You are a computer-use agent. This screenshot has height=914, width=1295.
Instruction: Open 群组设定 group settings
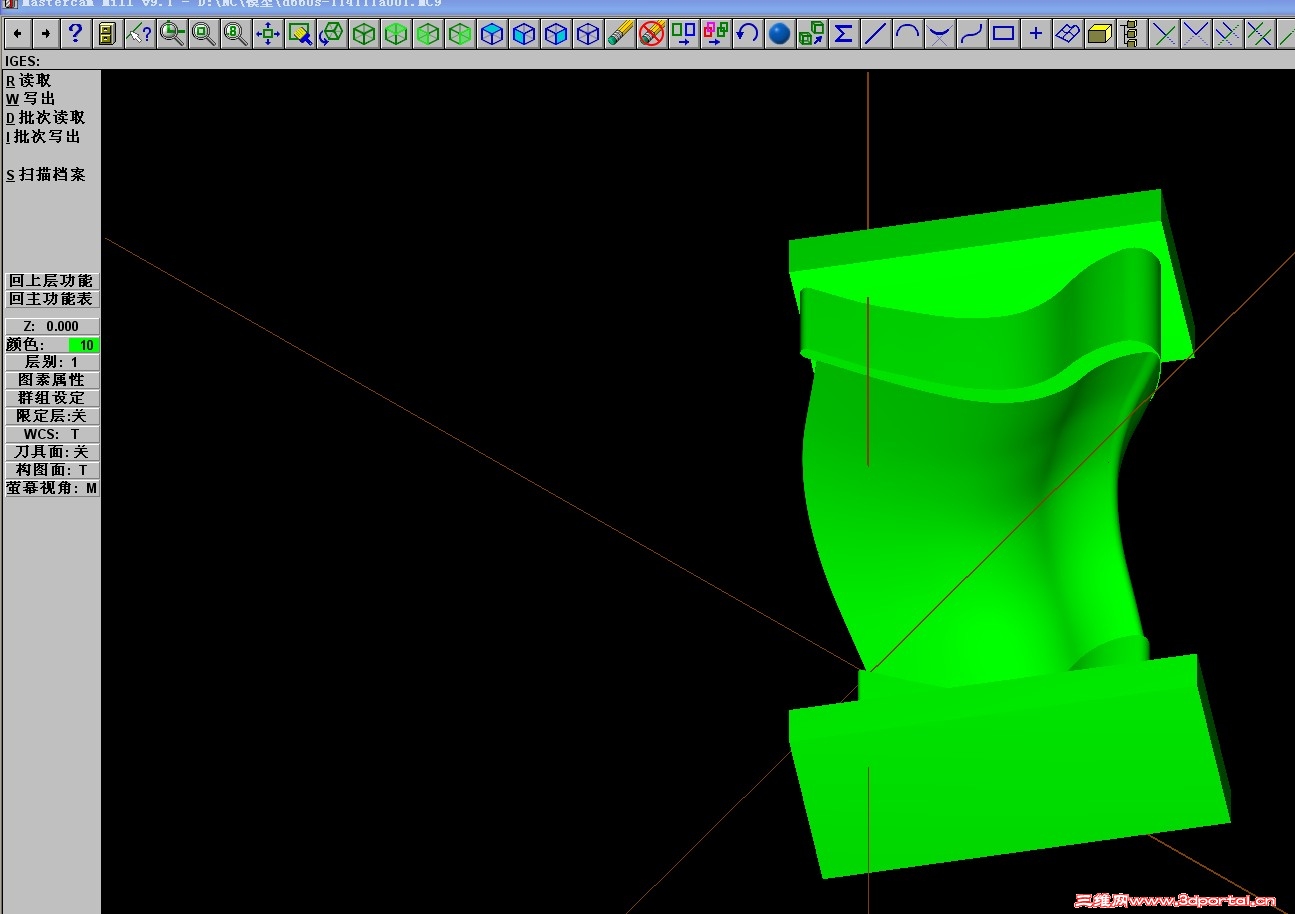click(x=52, y=398)
